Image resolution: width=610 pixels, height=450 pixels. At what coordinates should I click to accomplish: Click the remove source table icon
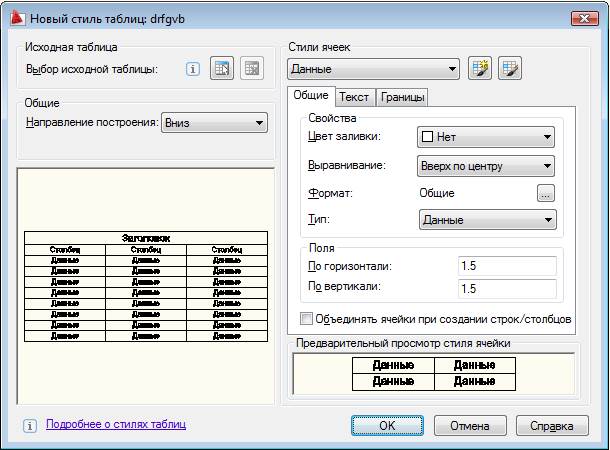point(252,69)
